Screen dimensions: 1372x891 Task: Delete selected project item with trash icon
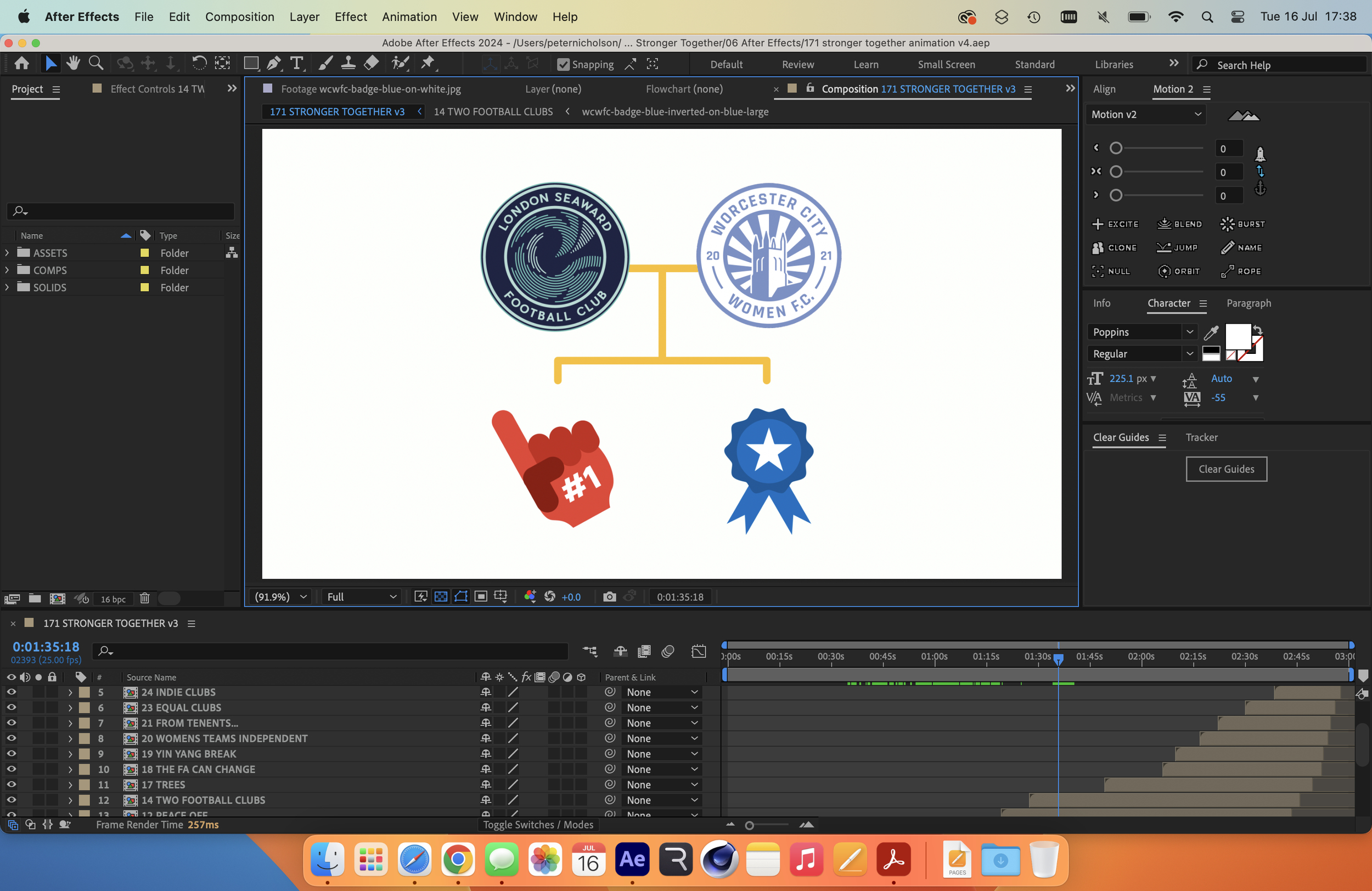(145, 599)
